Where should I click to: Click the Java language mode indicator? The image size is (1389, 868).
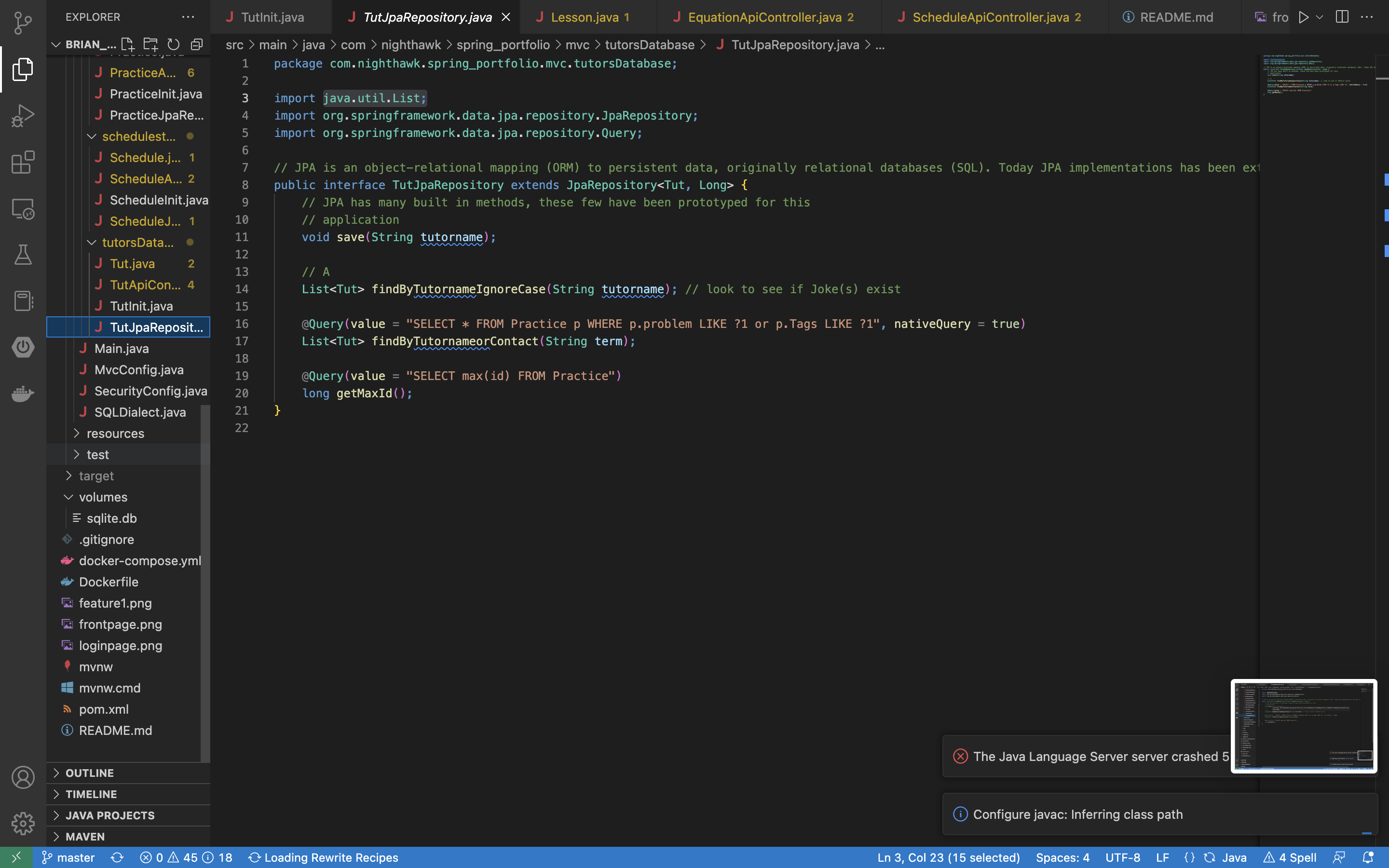click(1234, 857)
